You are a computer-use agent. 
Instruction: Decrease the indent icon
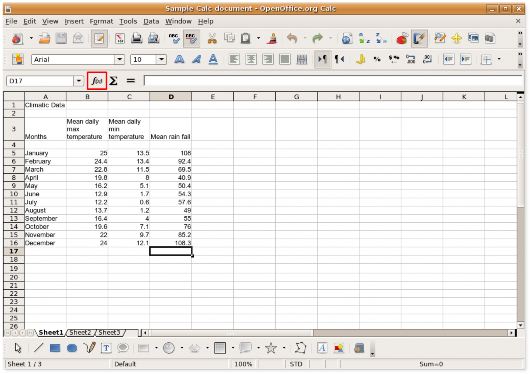click(449, 60)
